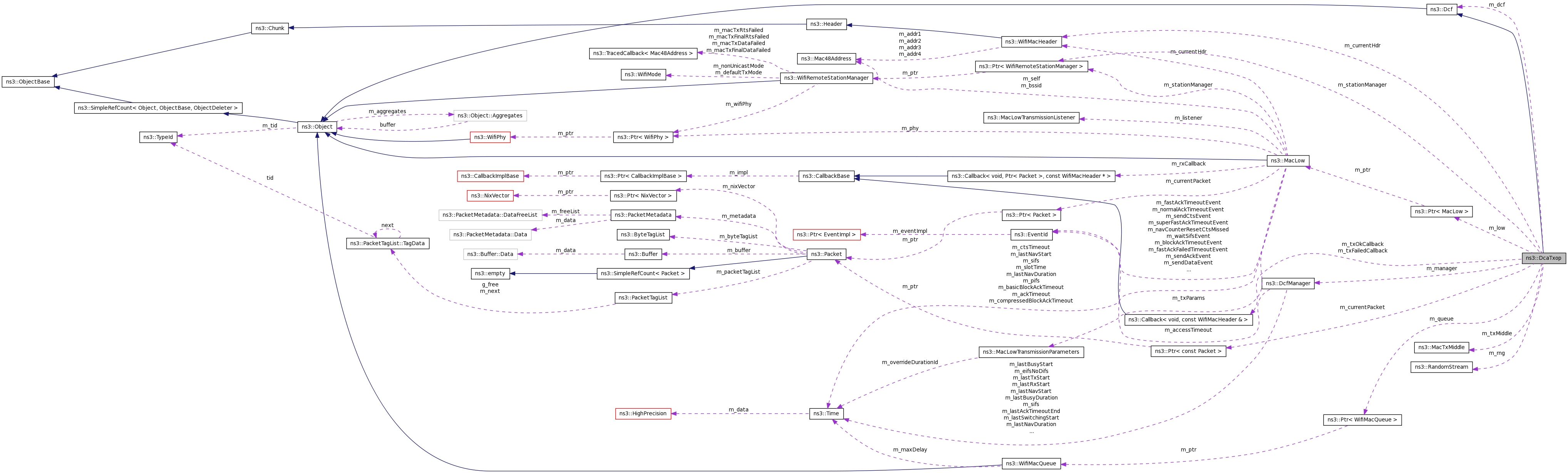Open the ns3::PacketTagList::TagData node
The image size is (1568, 473).
click(x=387, y=244)
